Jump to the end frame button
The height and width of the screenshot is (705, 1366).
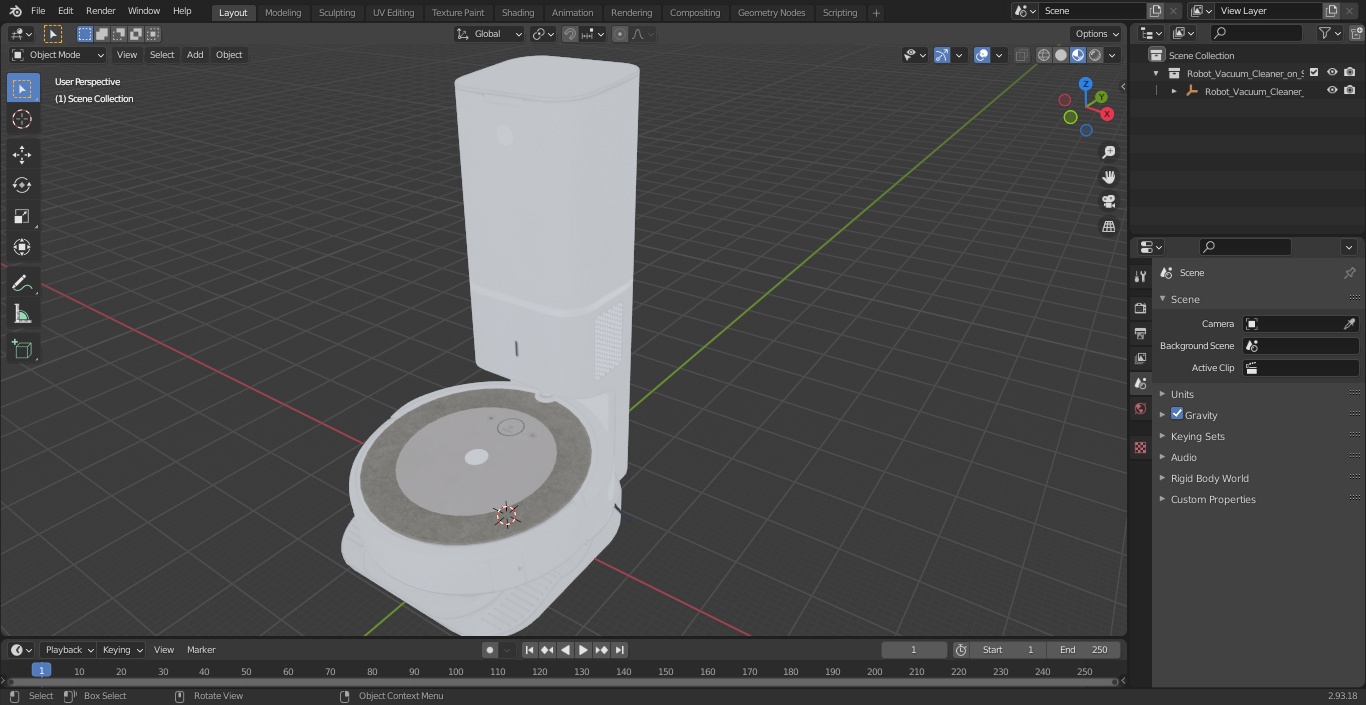(619, 650)
